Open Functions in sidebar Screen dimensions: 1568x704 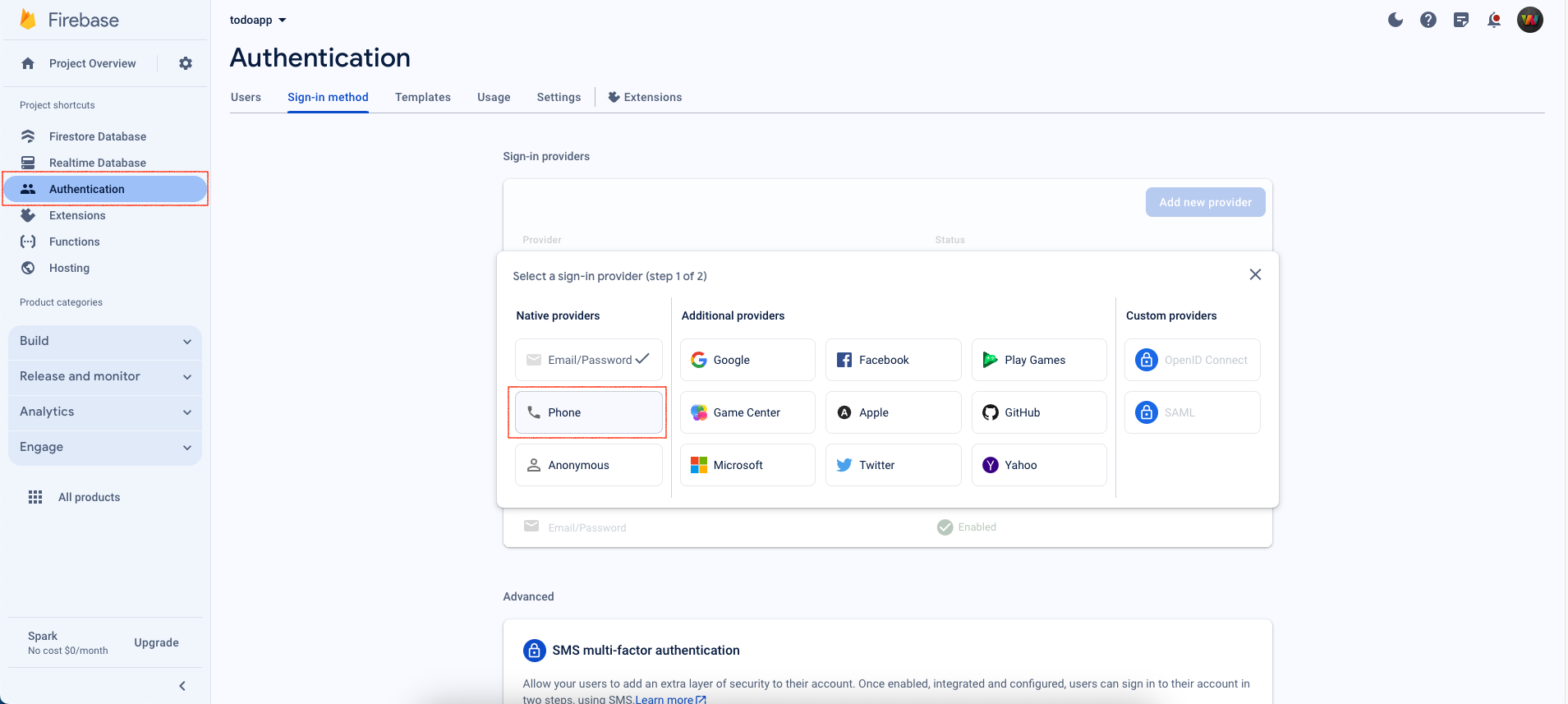[75, 242]
